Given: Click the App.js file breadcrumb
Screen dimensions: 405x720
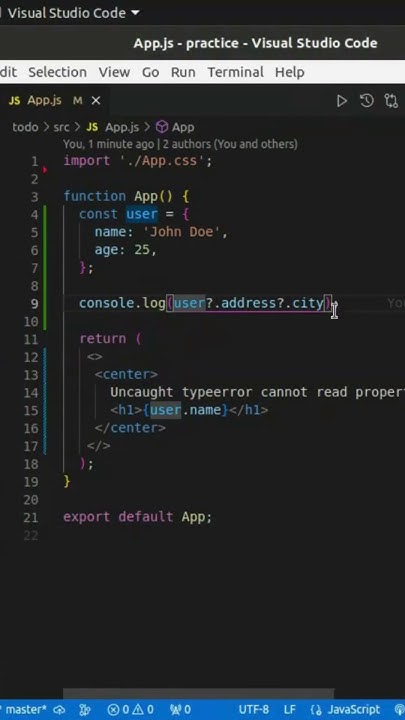Looking at the screenshot, I should coord(122,127).
